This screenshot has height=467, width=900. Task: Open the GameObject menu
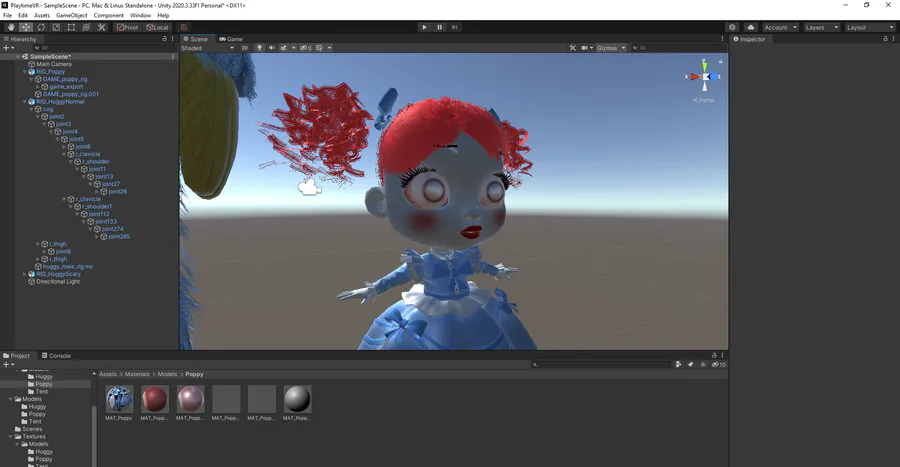pyautogui.click(x=71, y=15)
